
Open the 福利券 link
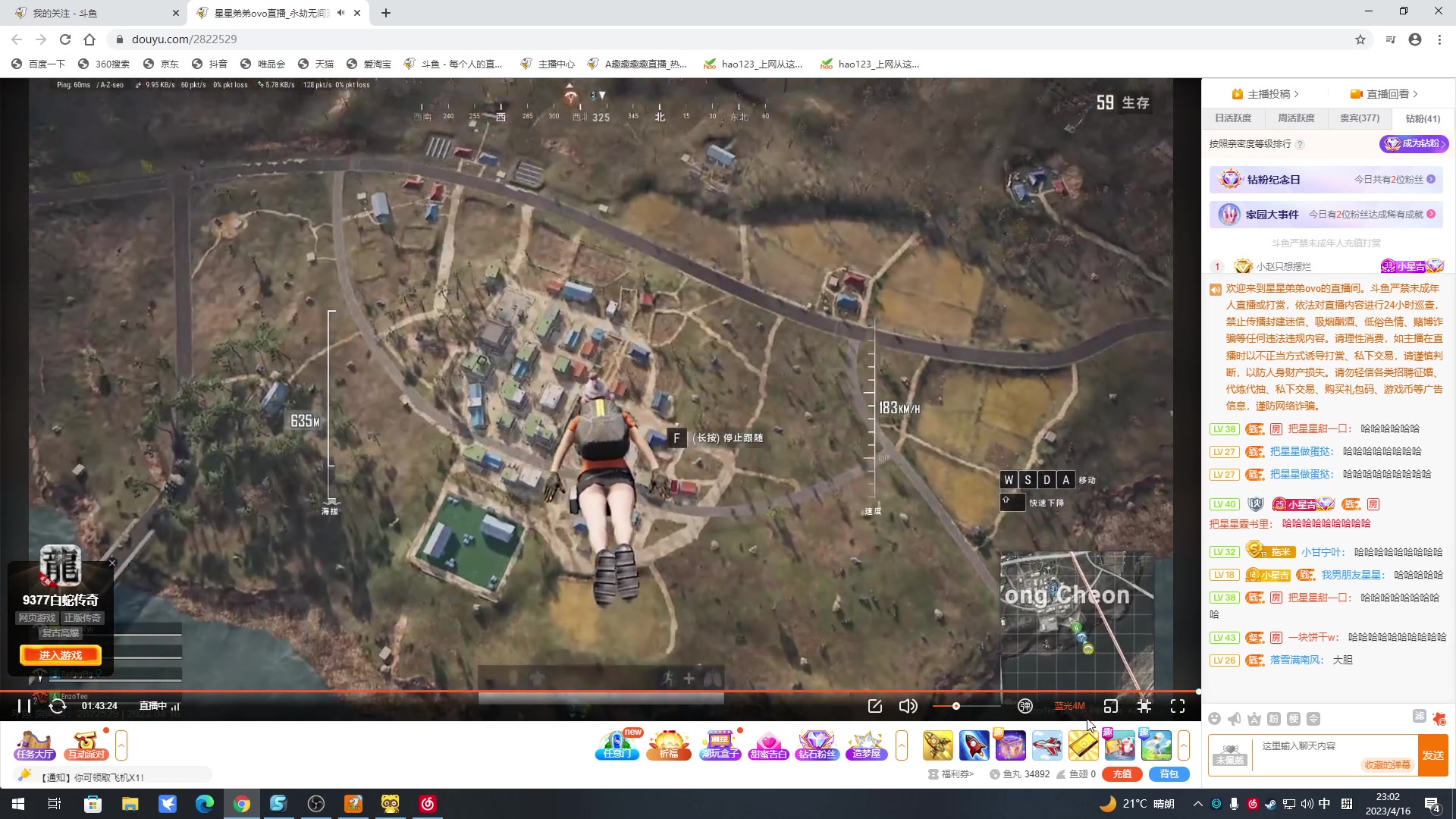coord(951,774)
